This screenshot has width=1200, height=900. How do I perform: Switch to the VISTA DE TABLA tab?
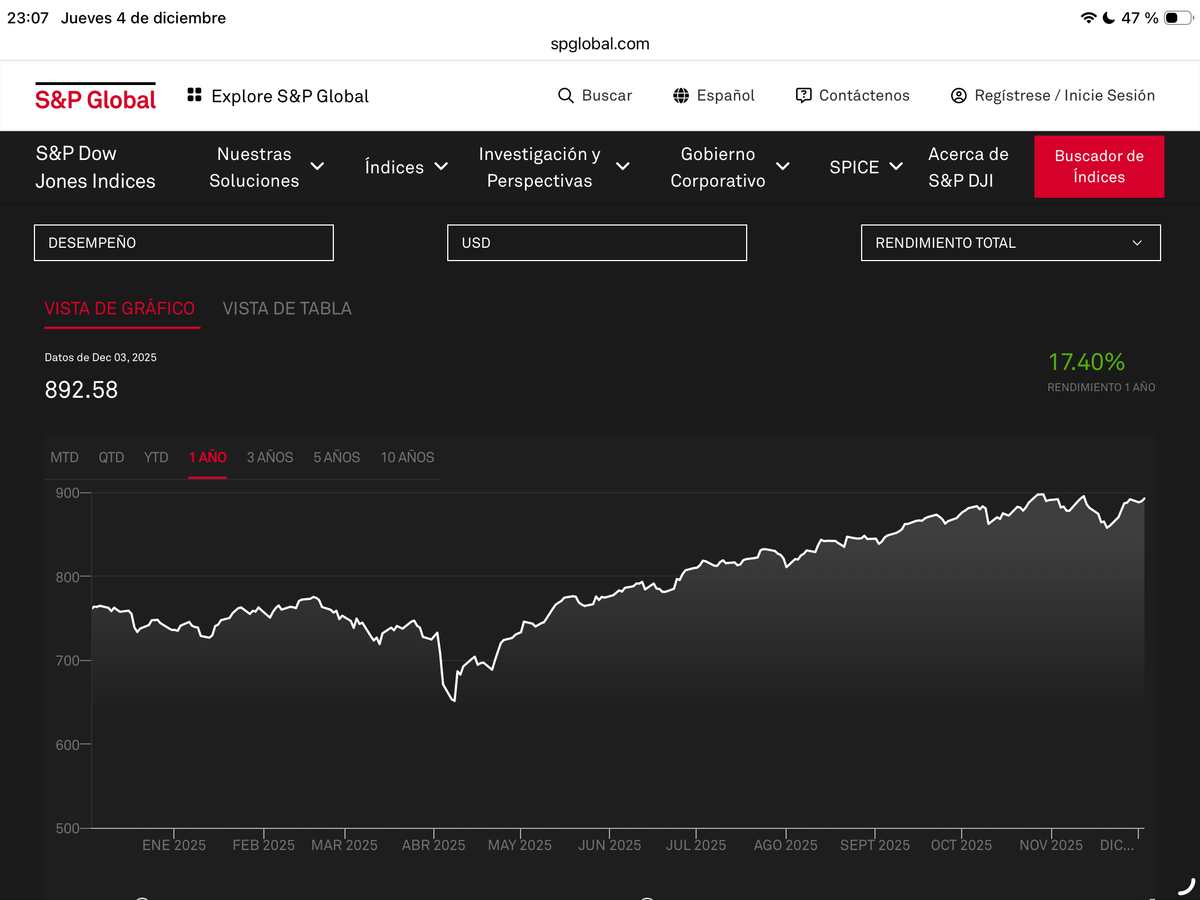[287, 308]
